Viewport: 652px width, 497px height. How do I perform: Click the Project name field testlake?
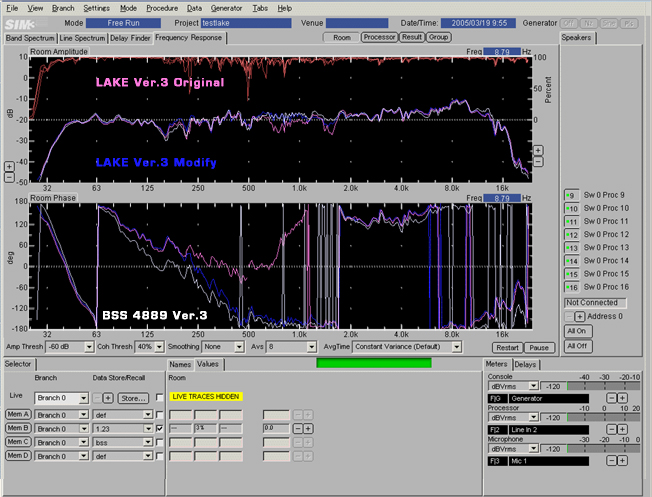[x=246, y=23]
